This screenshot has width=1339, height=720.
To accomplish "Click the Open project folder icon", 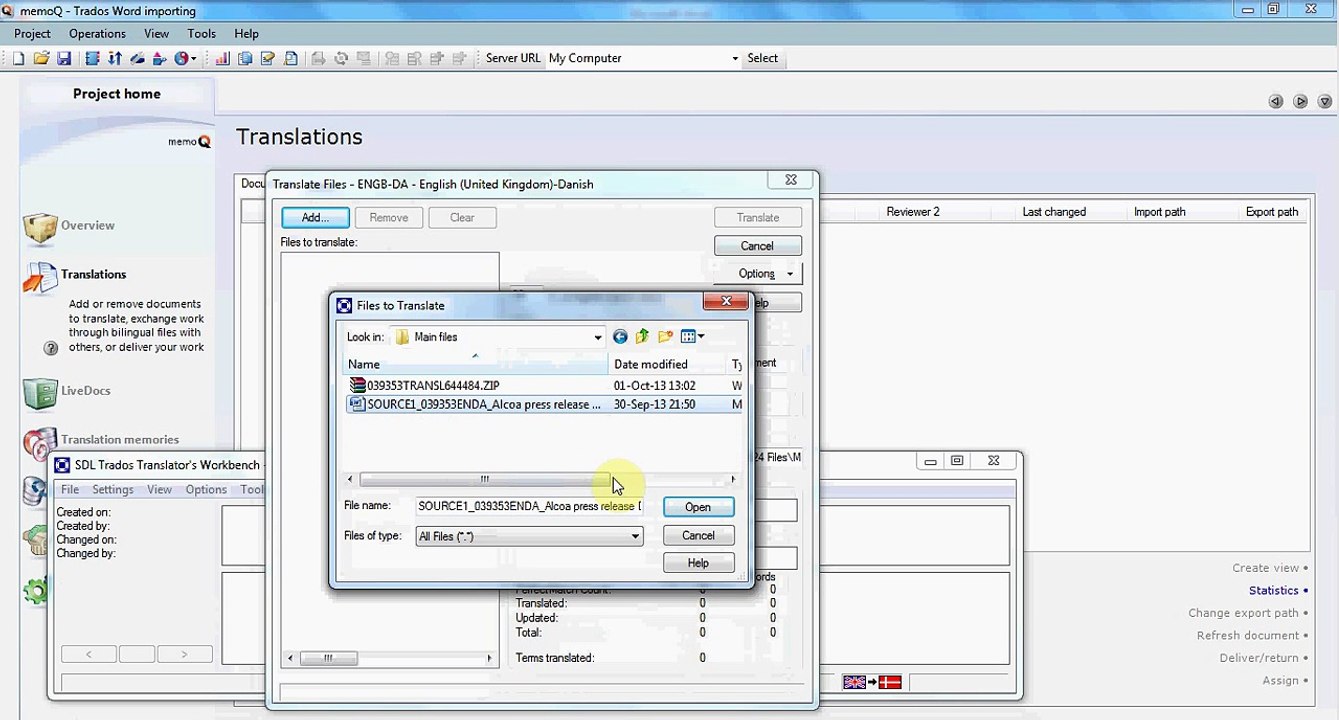I will click(41, 58).
